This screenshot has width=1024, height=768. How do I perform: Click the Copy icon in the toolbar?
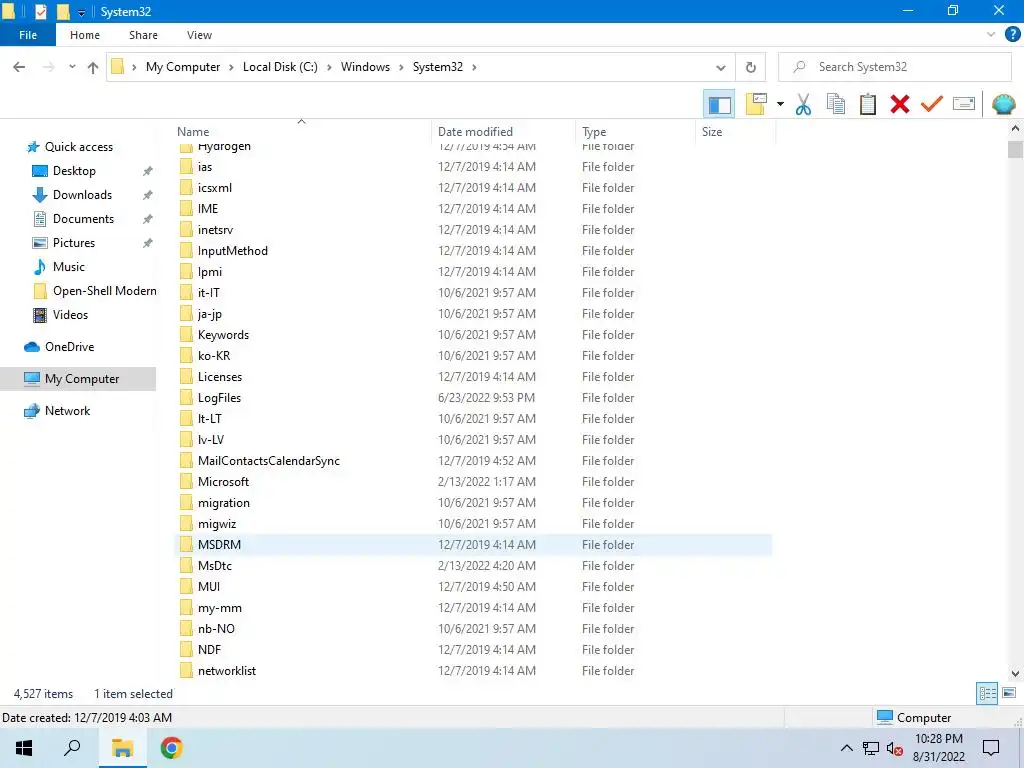(835, 104)
